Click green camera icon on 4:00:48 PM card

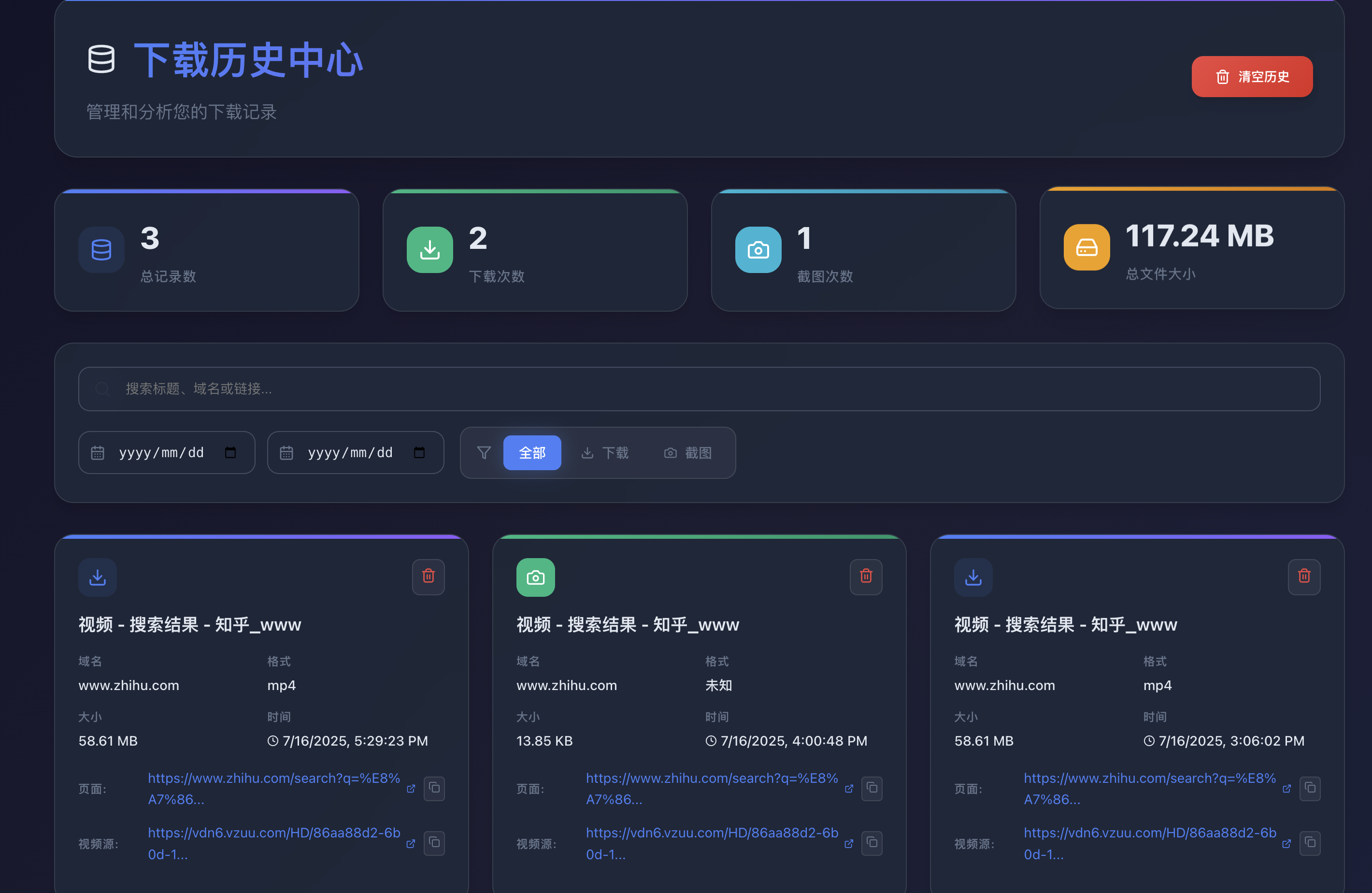point(536,577)
